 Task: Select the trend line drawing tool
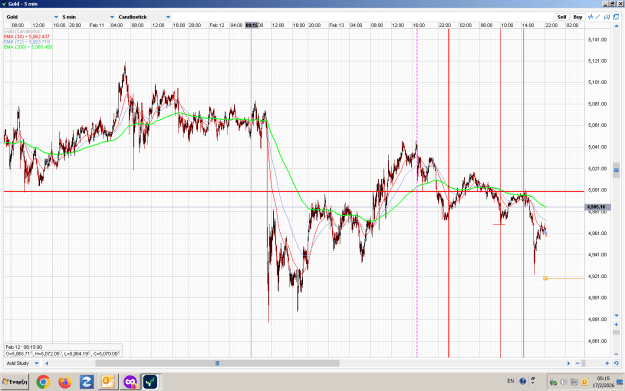[598, 17]
